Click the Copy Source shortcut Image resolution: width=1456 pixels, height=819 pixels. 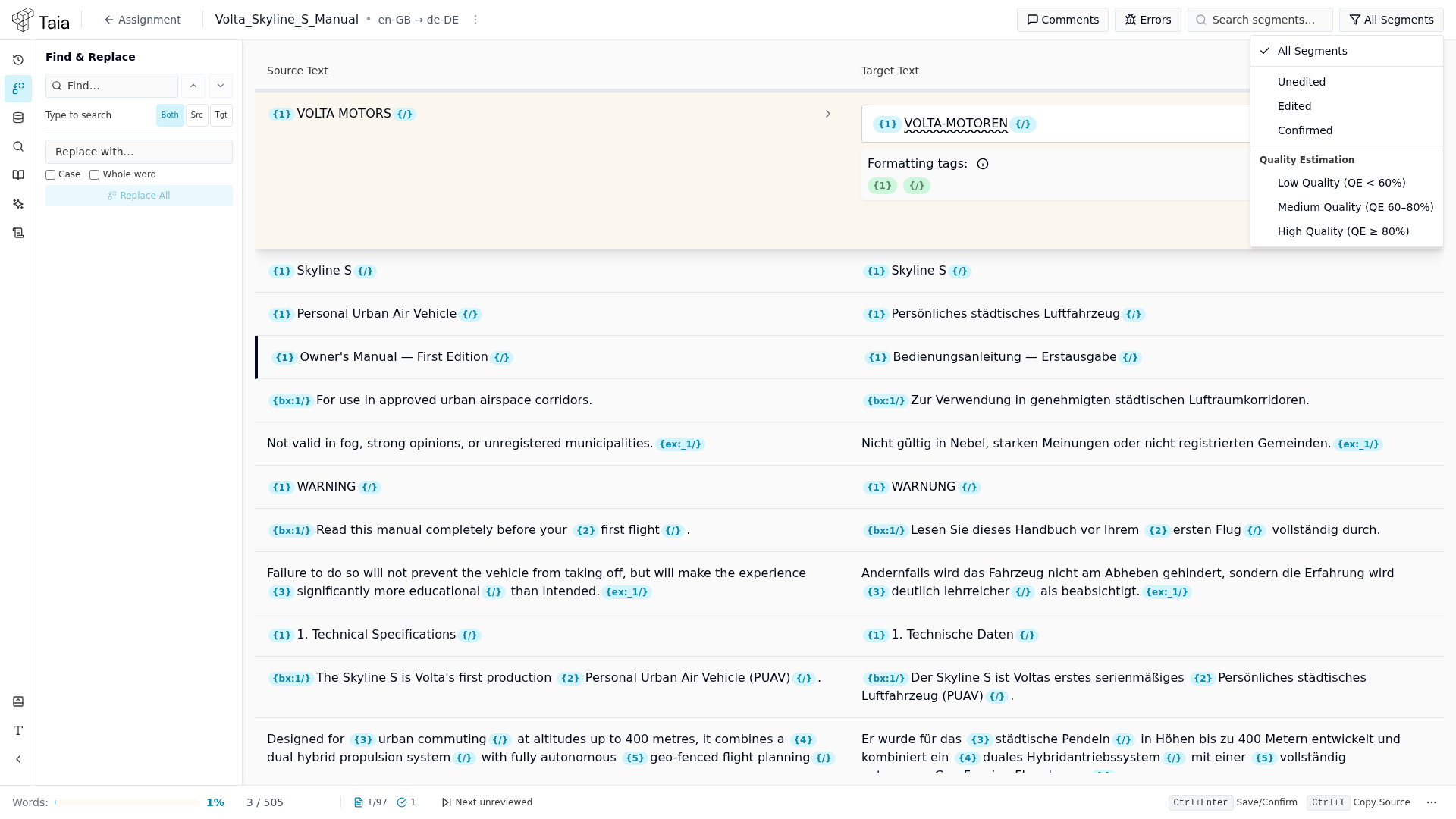pyautogui.click(x=1358, y=802)
